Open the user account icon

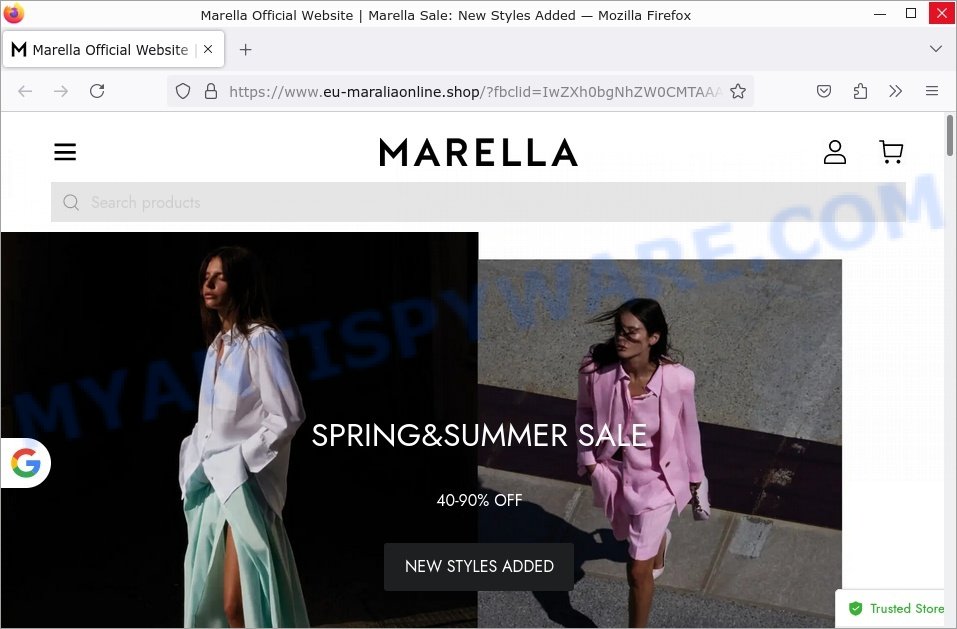(834, 152)
